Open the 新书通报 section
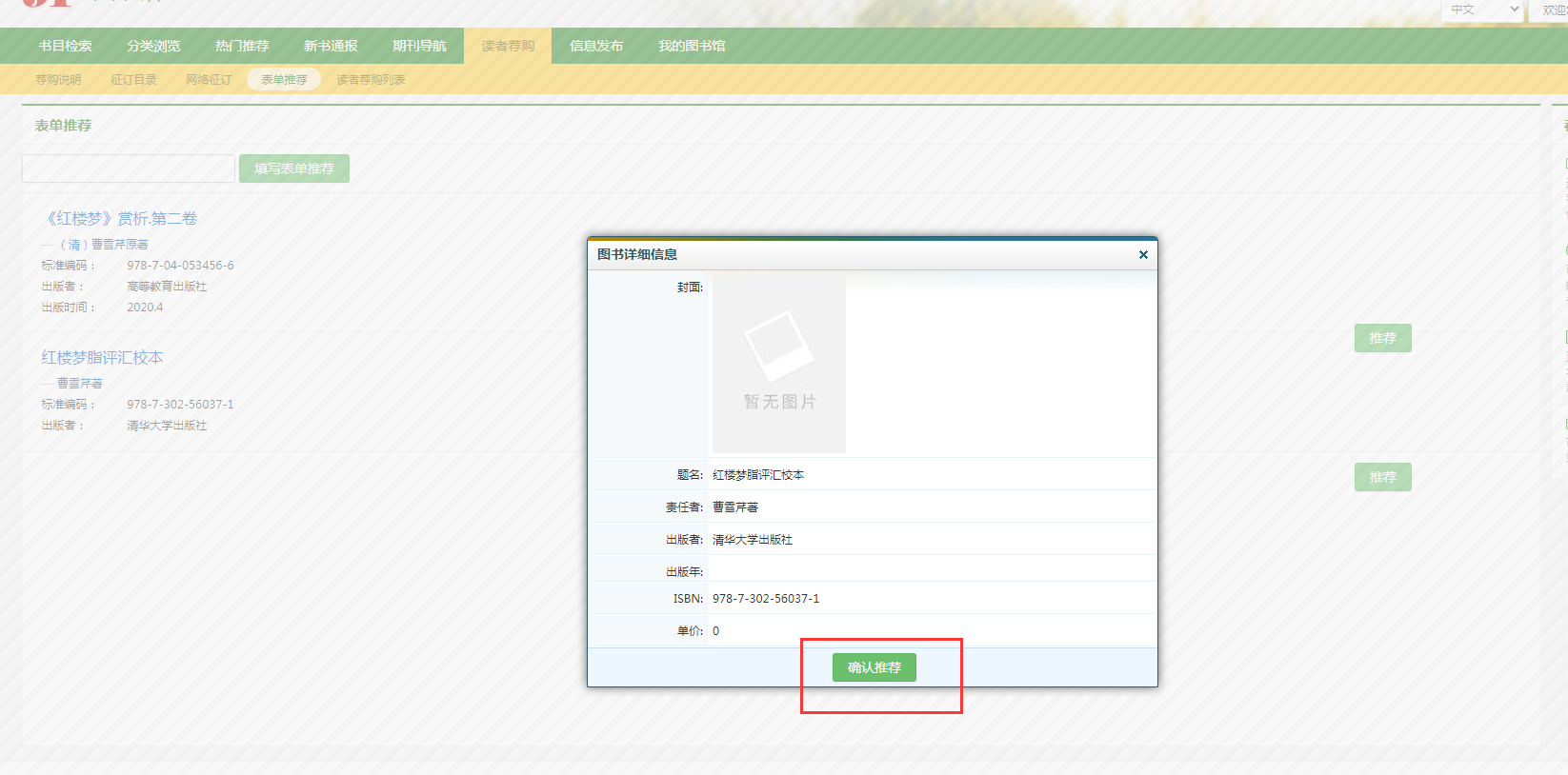The width and height of the screenshot is (1568, 775). 331,46
